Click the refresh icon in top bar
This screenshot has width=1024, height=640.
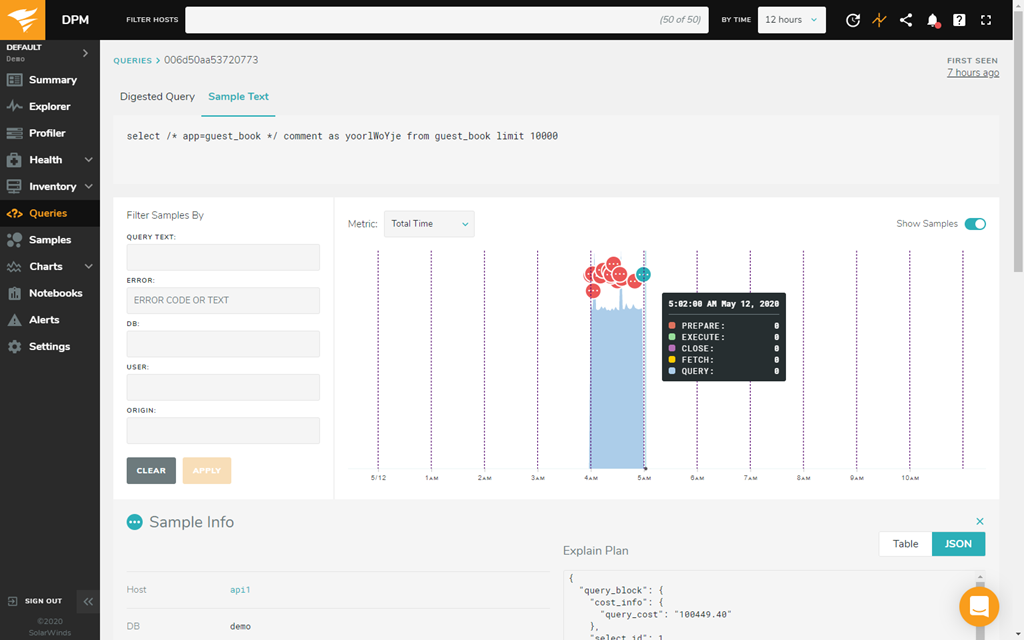coord(853,20)
